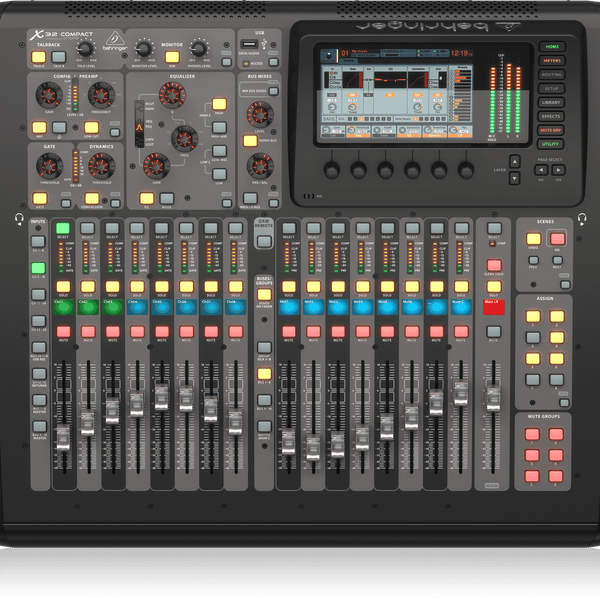The image size is (600, 600).
Task: Toggle the Sends on Fader button
Action: pyautogui.click(x=264, y=295)
